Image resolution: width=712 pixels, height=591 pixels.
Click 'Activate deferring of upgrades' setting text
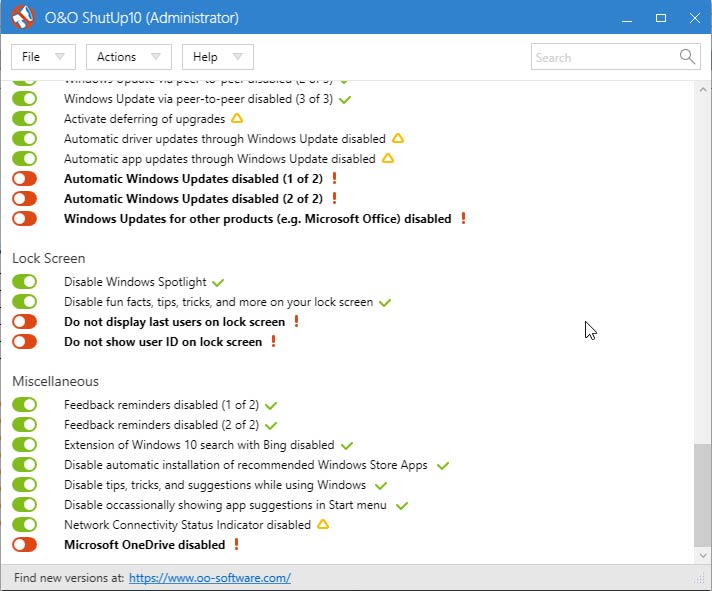pyautogui.click(x=144, y=119)
